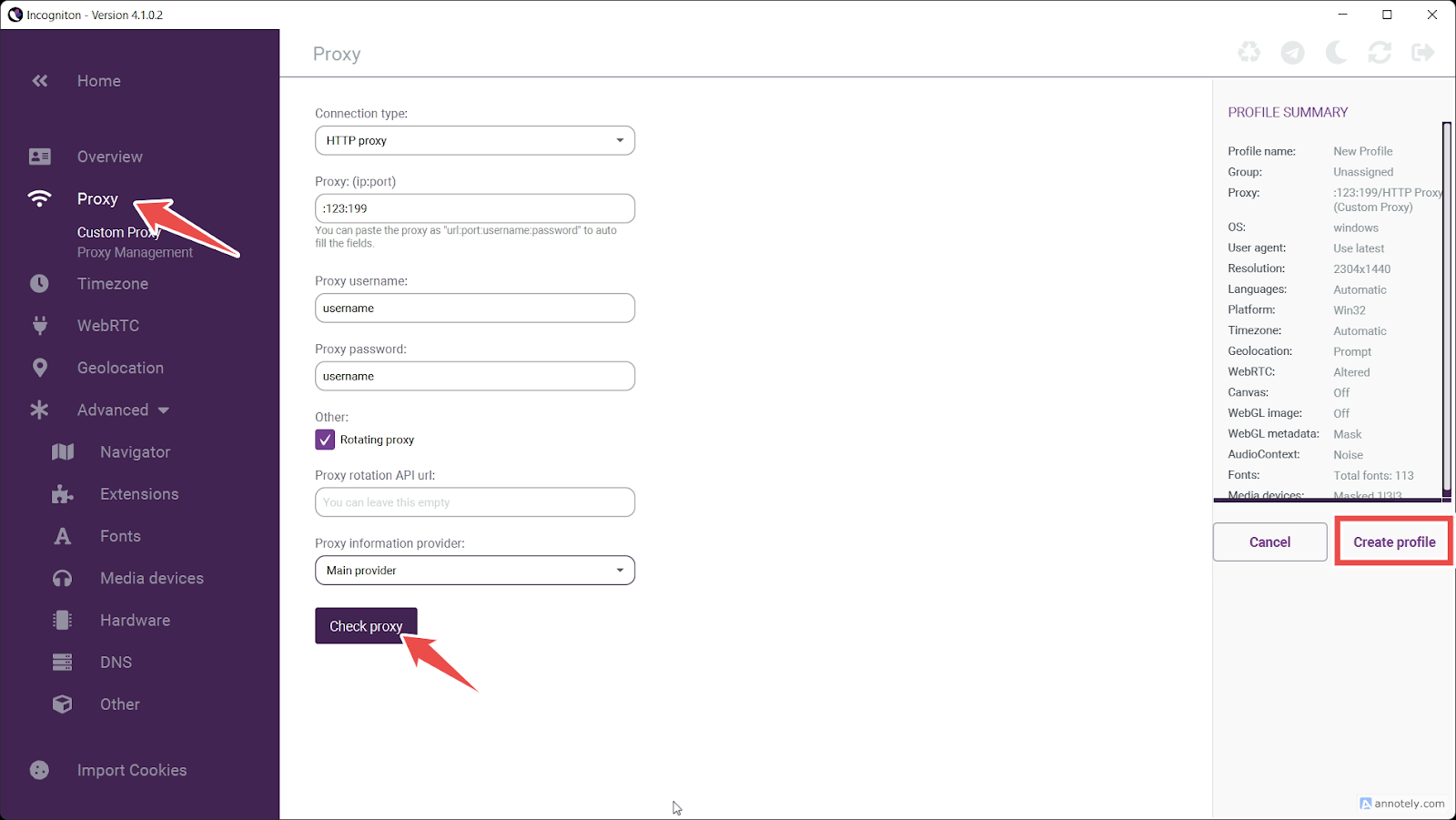1456x820 pixels.
Task: Click the Other cube icon
Action: [x=62, y=704]
